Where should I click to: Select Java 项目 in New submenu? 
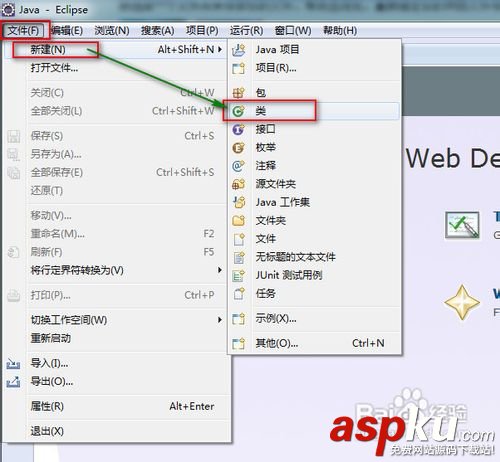[314, 50]
